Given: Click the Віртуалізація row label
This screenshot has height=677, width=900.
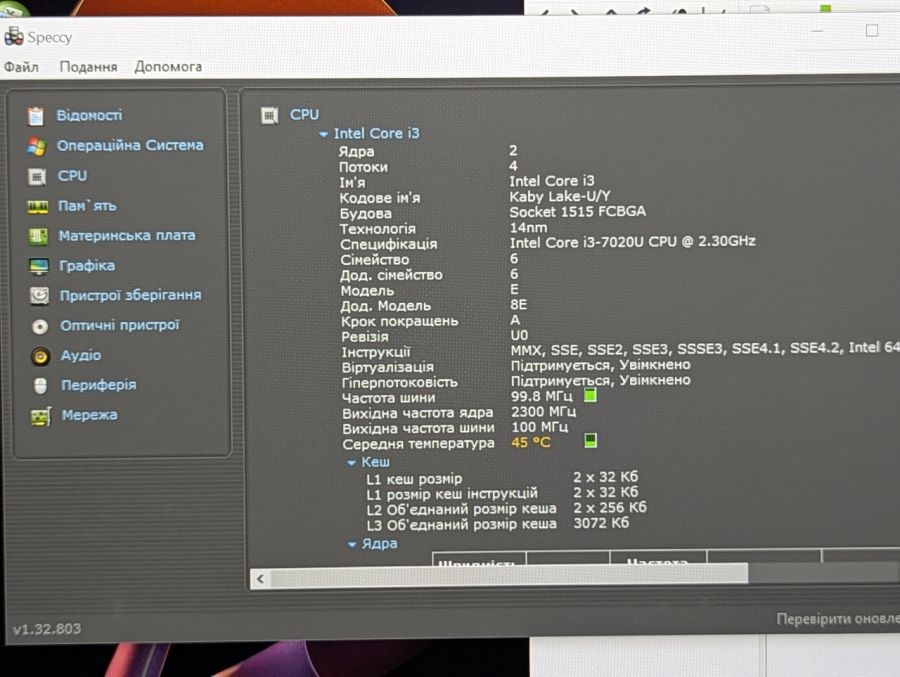Looking at the screenshot, I should point(387,367).
